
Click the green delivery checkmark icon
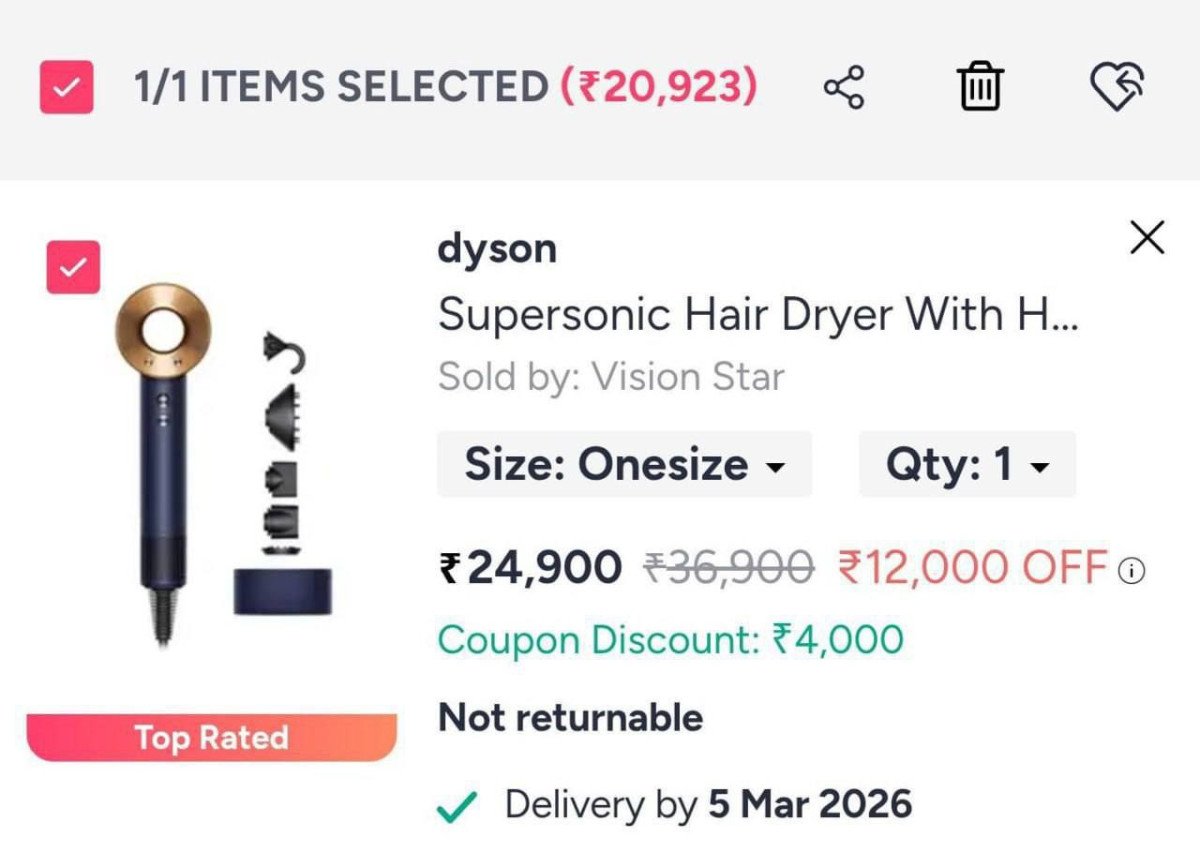pos(457,807)
